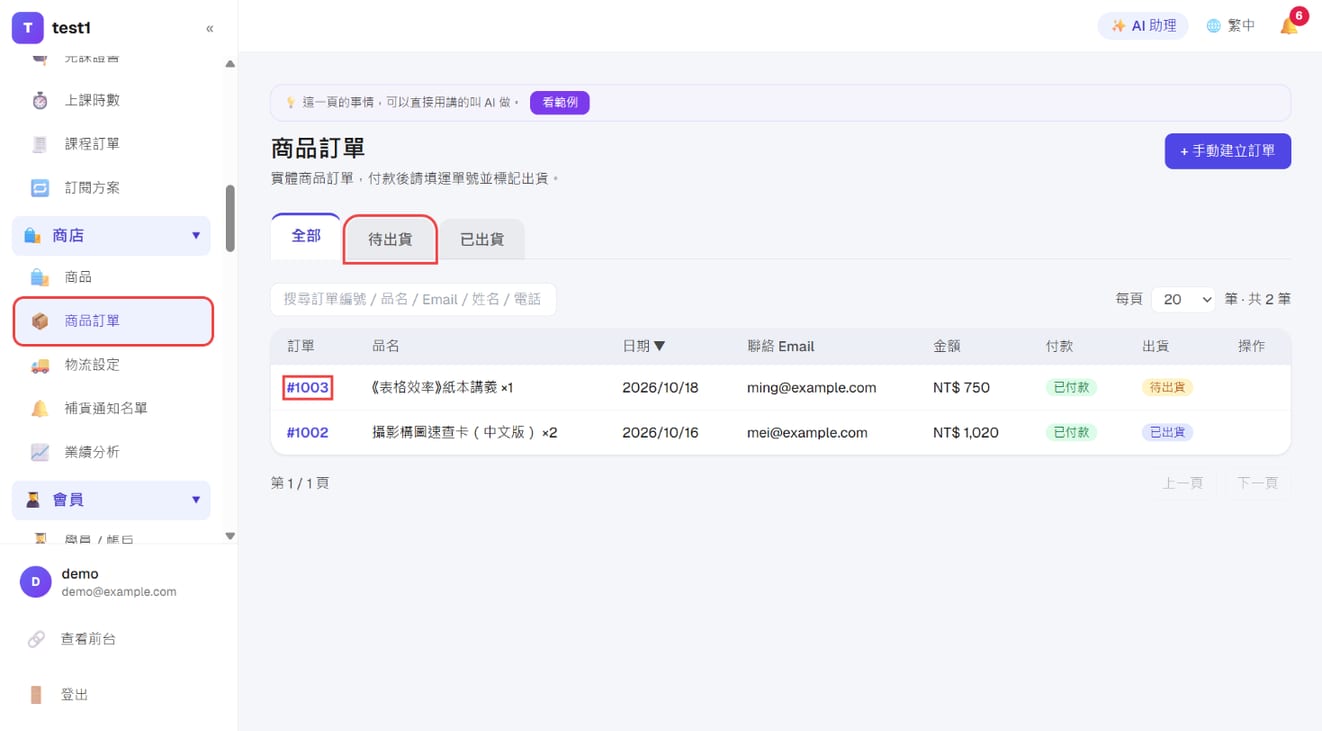Click the truck icon beside 物流設定

[x=40, y=365]
